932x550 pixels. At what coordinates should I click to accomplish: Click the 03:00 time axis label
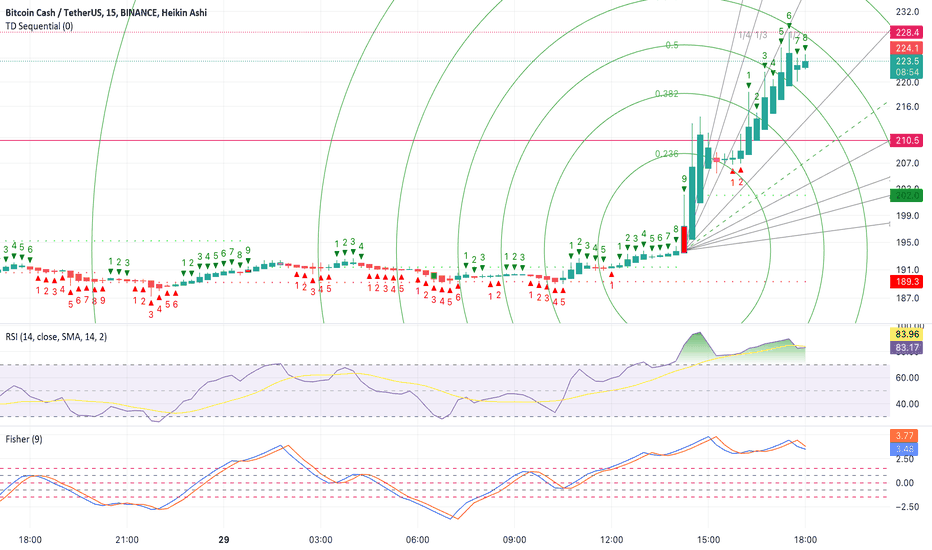320,540
